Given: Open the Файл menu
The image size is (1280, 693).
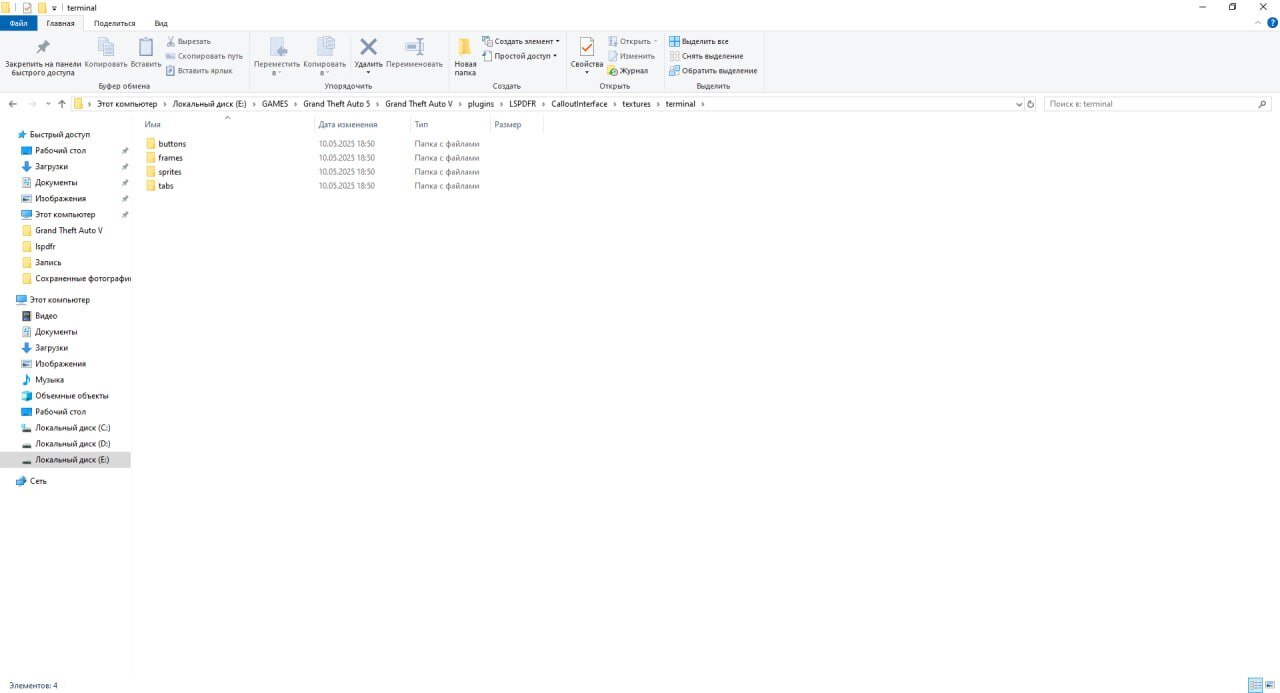Looking at the screenshot, I should (19, 23).
